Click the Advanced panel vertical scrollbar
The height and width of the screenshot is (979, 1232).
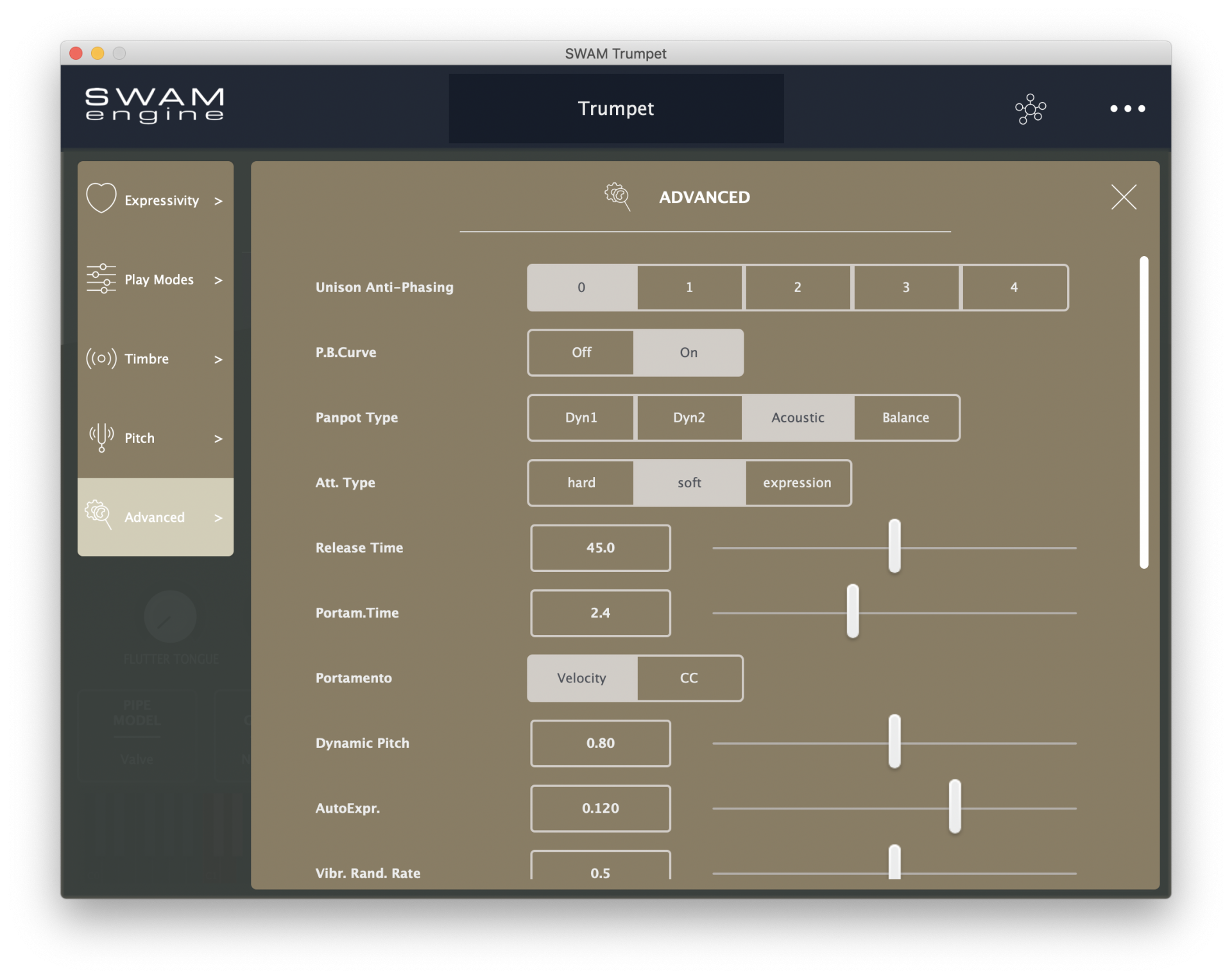click(x=1143, y=413)
